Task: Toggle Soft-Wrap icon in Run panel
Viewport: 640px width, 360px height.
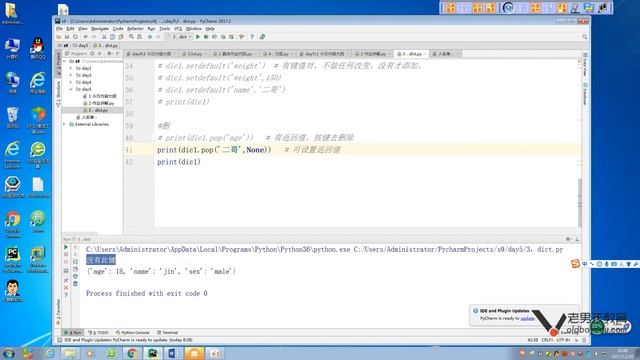Action: (x=76, y=262)
